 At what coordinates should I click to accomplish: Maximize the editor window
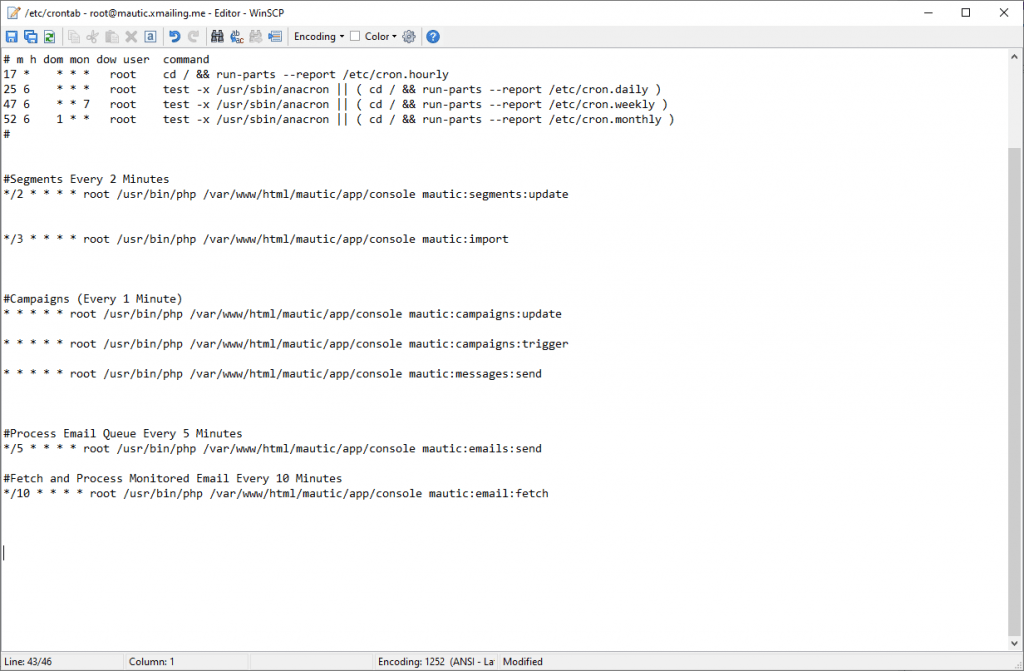[966, 12]
